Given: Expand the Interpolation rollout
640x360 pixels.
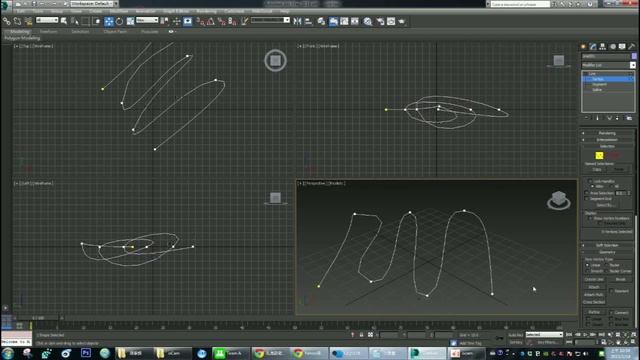Looking at the screenshot, I should click(x=607, y=140).
